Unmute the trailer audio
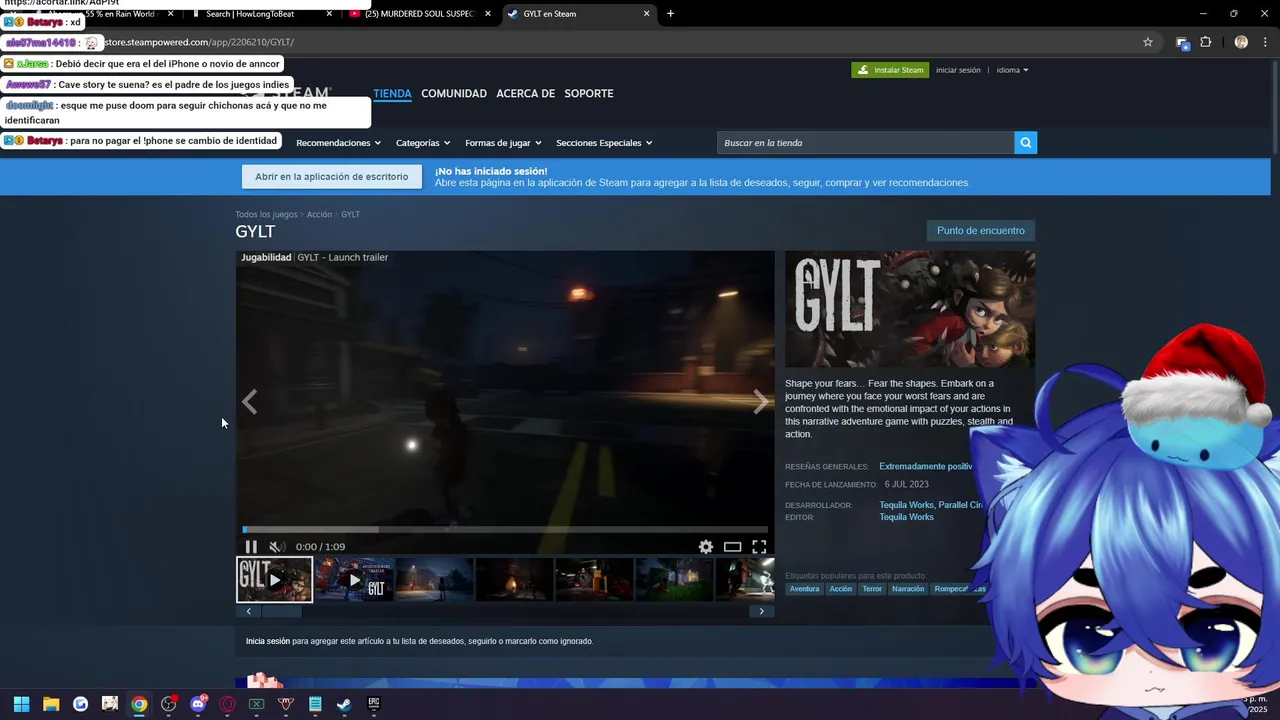The width and height of the screenshot is (1280, 720). (x=277, y=547)
